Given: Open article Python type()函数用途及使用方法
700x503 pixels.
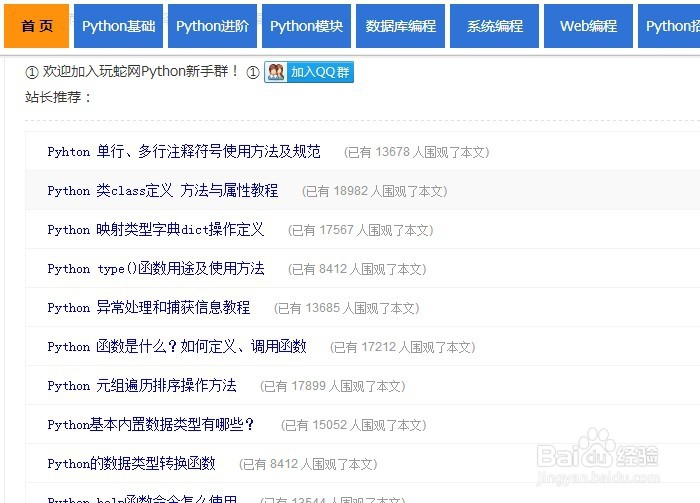Looking at the screenshot, I should coord(156,268).
